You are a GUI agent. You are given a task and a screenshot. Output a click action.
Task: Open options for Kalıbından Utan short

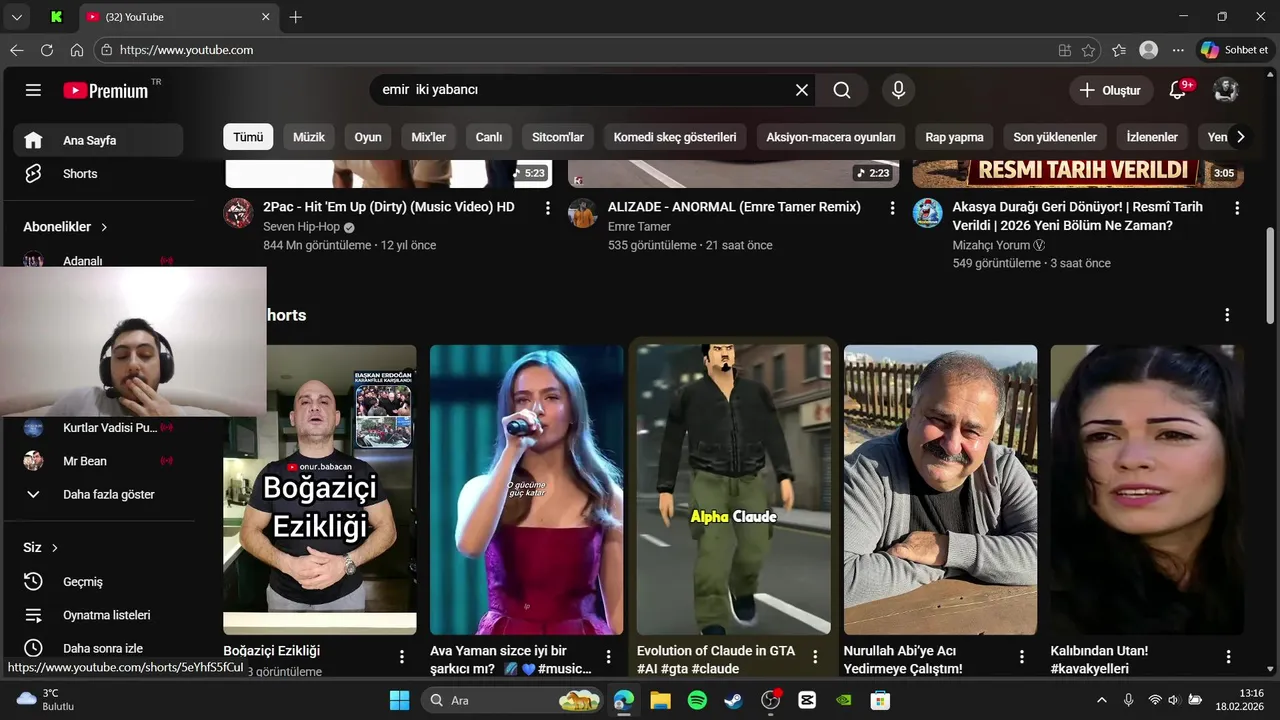coord(1228,657)
